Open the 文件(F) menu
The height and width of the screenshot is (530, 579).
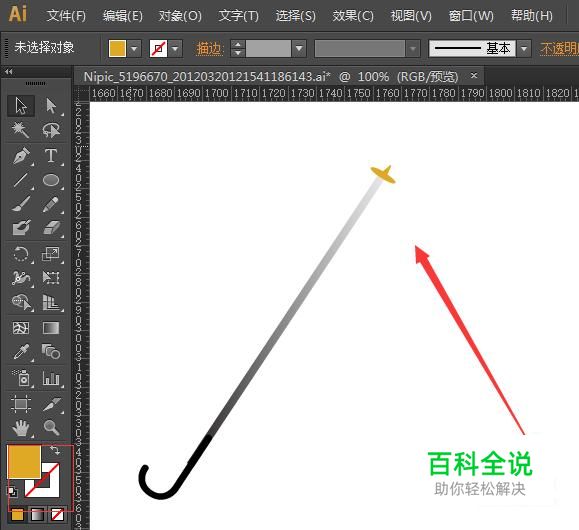66,16
